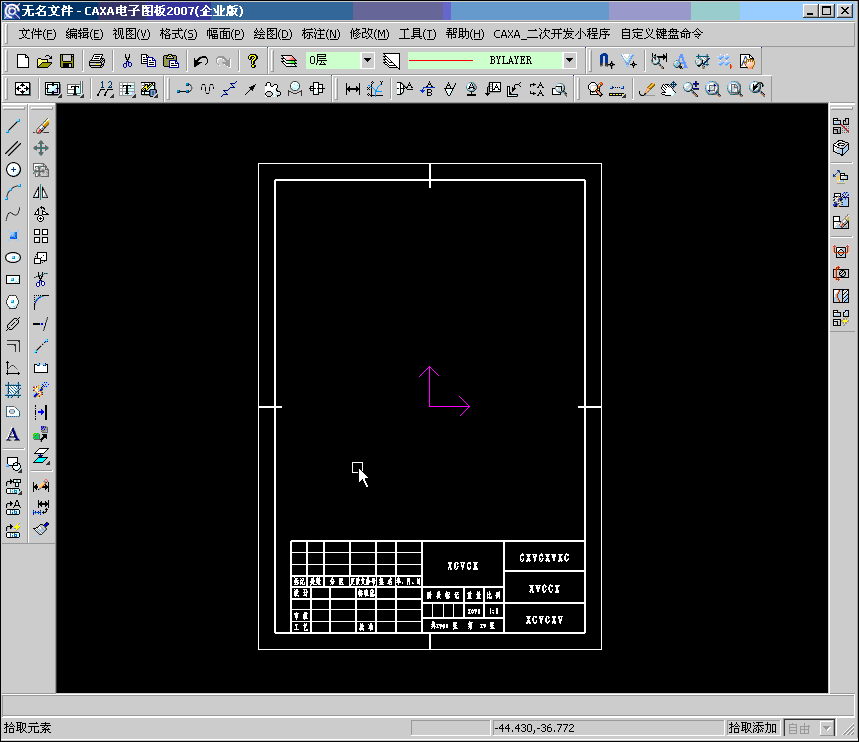Select the Rotate tool
The width and height of the screenshot is (859, 742).
click(x=41, y=214)
